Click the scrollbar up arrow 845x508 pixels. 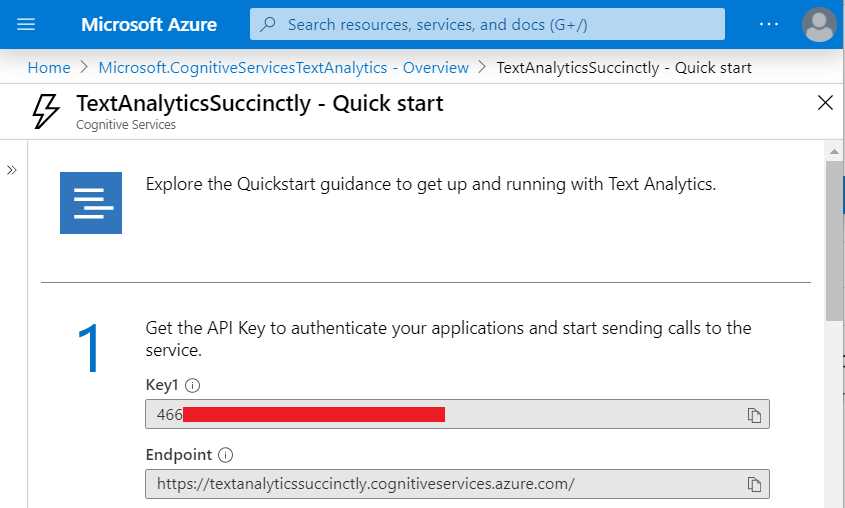[x=834, y=152]
